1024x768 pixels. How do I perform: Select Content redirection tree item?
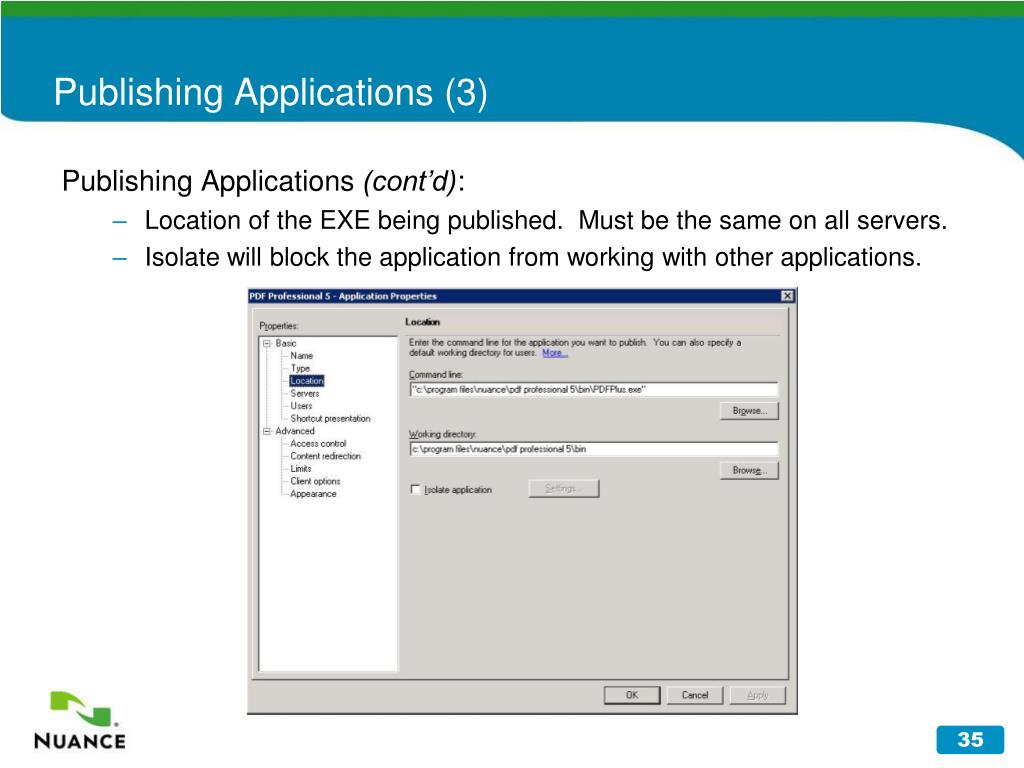(325, 456)
